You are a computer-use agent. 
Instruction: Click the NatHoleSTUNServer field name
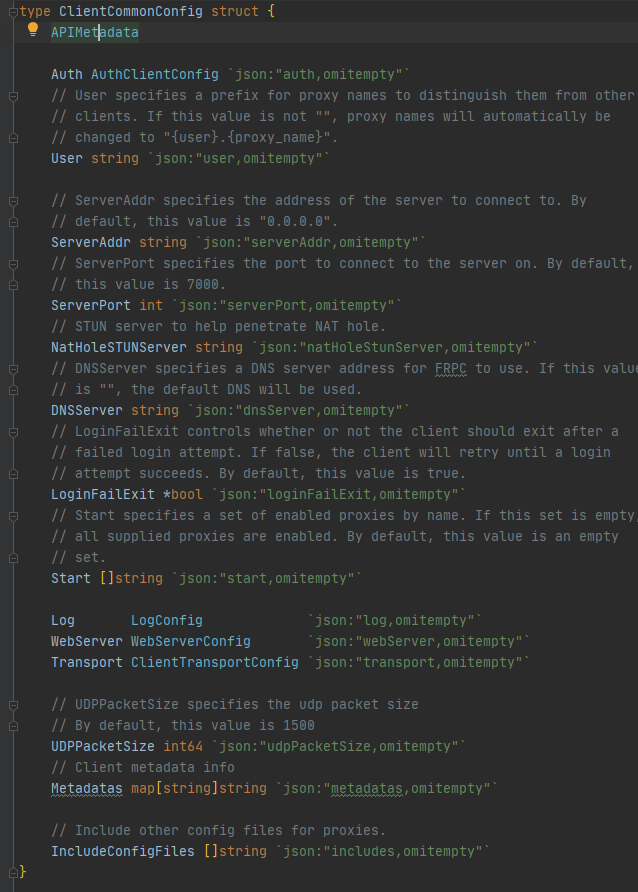119,347
